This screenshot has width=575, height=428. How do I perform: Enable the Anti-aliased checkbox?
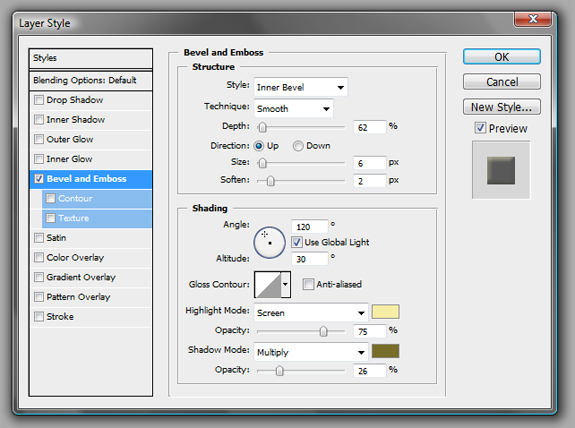[308, 284]
